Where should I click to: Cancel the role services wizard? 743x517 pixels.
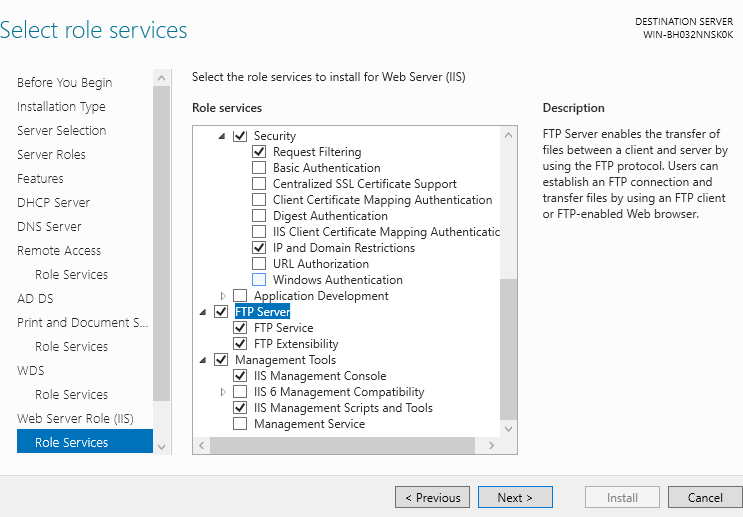coord(705,497)
